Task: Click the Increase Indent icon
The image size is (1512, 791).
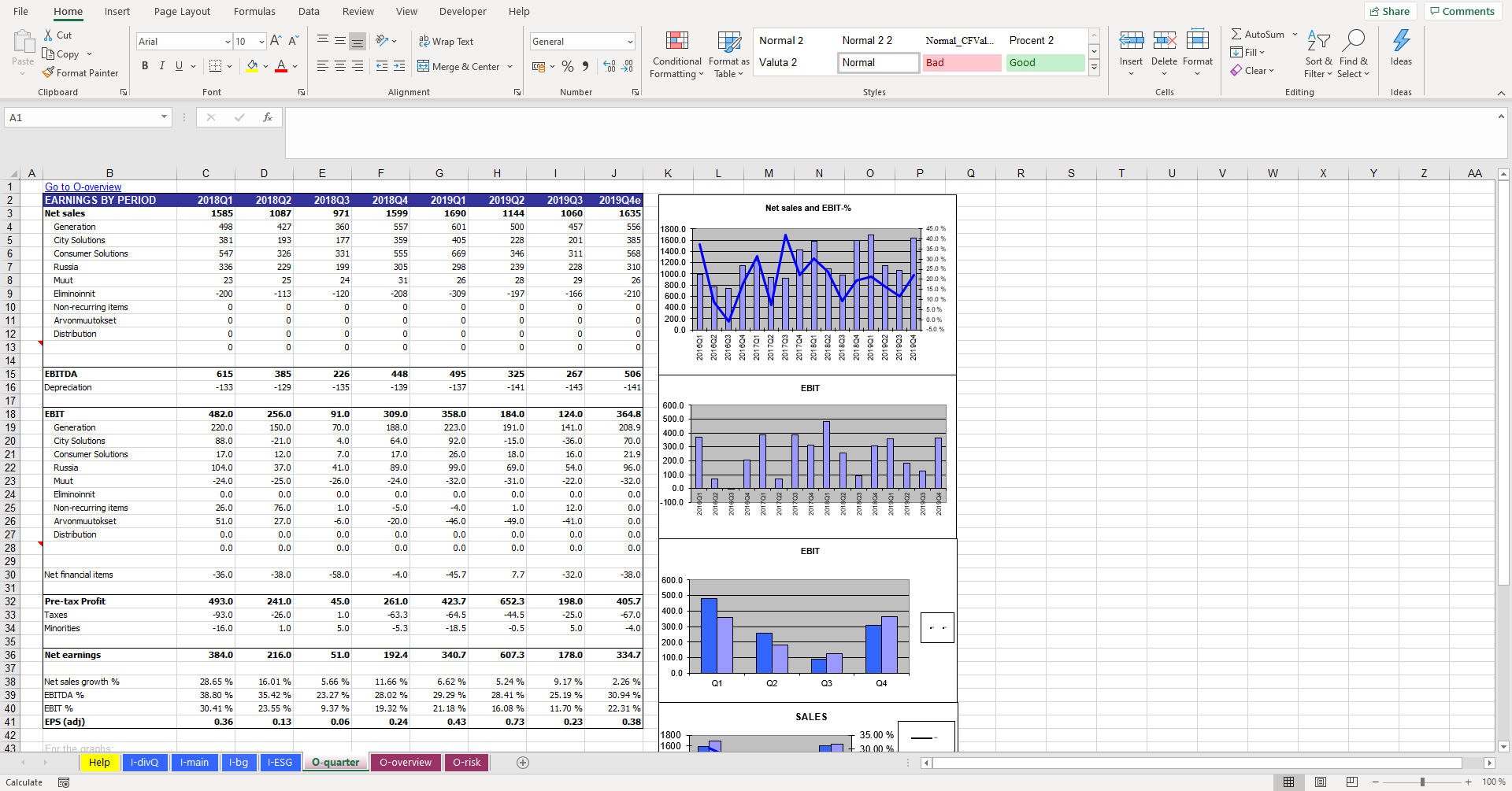Action: (x=399, y=66)
